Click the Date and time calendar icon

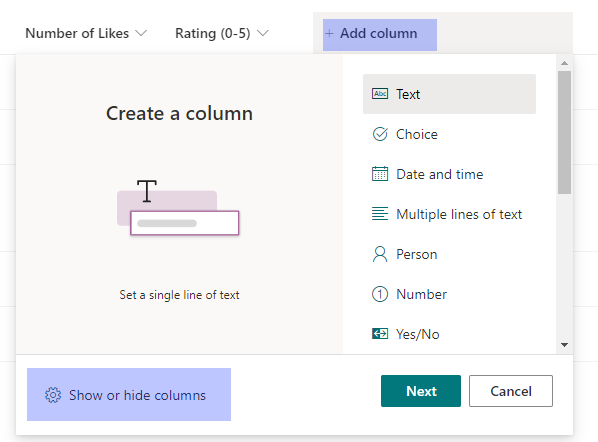click(380, 174)
